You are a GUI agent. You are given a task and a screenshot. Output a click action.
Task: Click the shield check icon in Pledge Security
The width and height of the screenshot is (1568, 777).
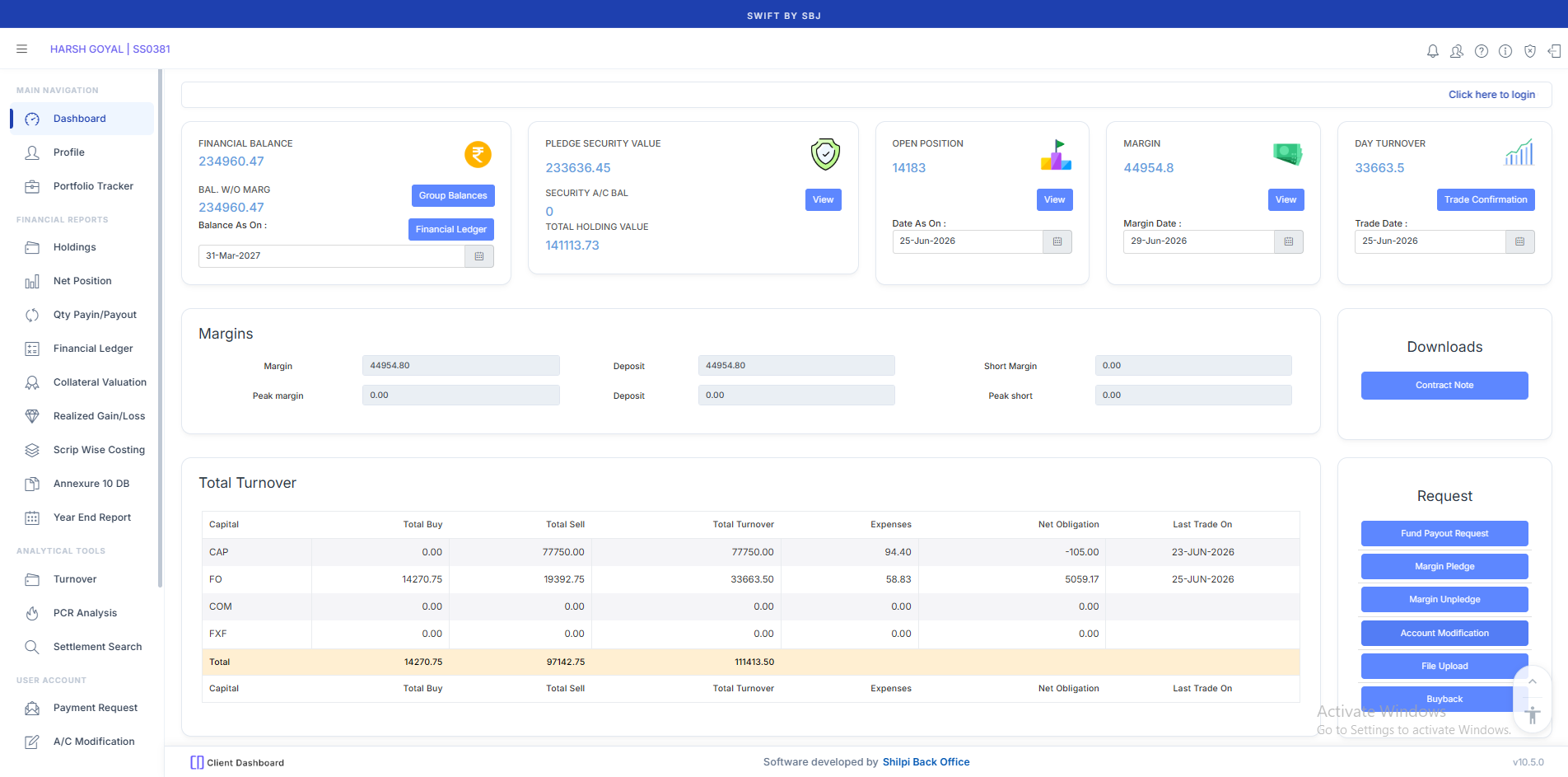tap(825, 154)
